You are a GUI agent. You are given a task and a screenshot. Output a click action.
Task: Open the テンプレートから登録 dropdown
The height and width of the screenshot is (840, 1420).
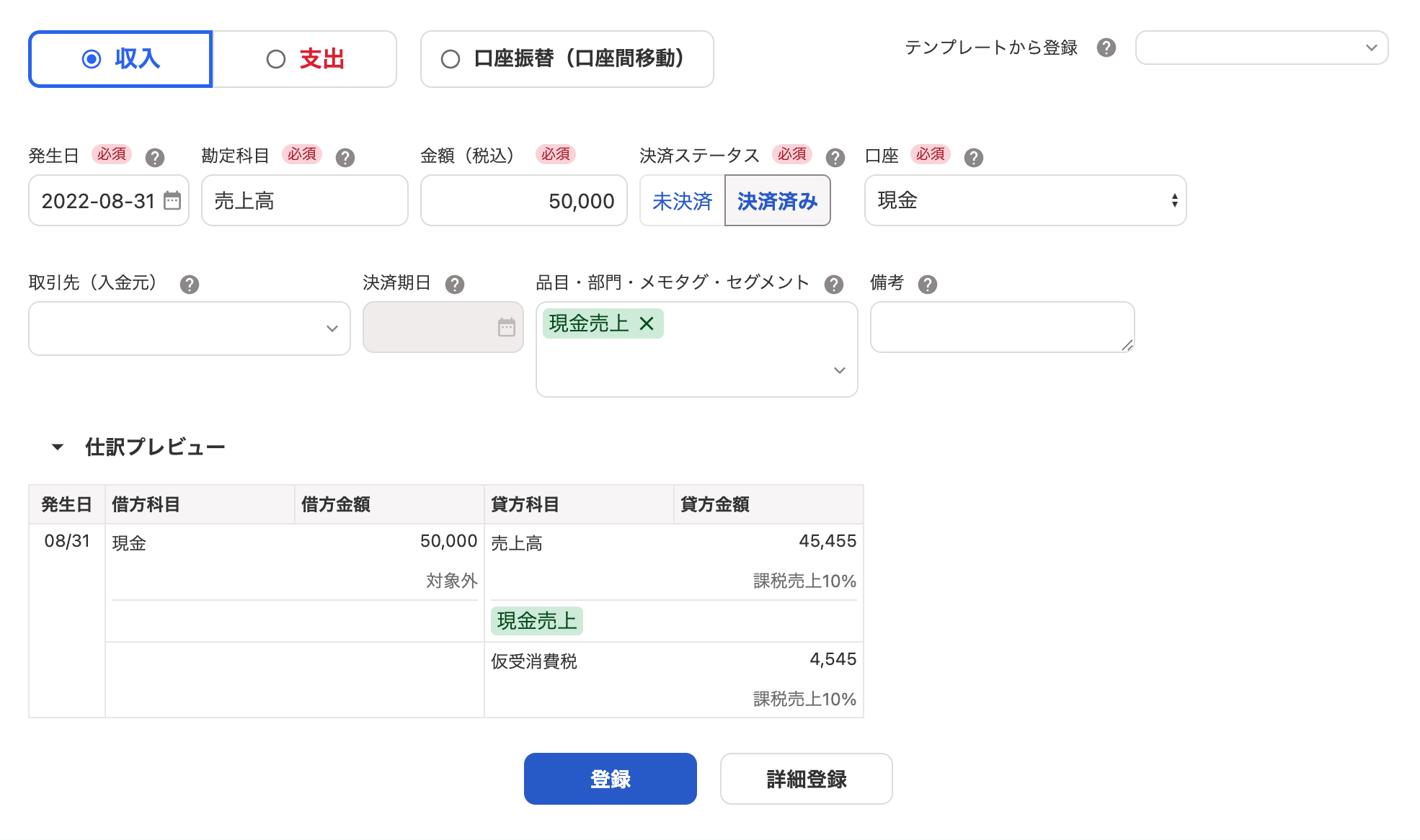point(1262,48)
